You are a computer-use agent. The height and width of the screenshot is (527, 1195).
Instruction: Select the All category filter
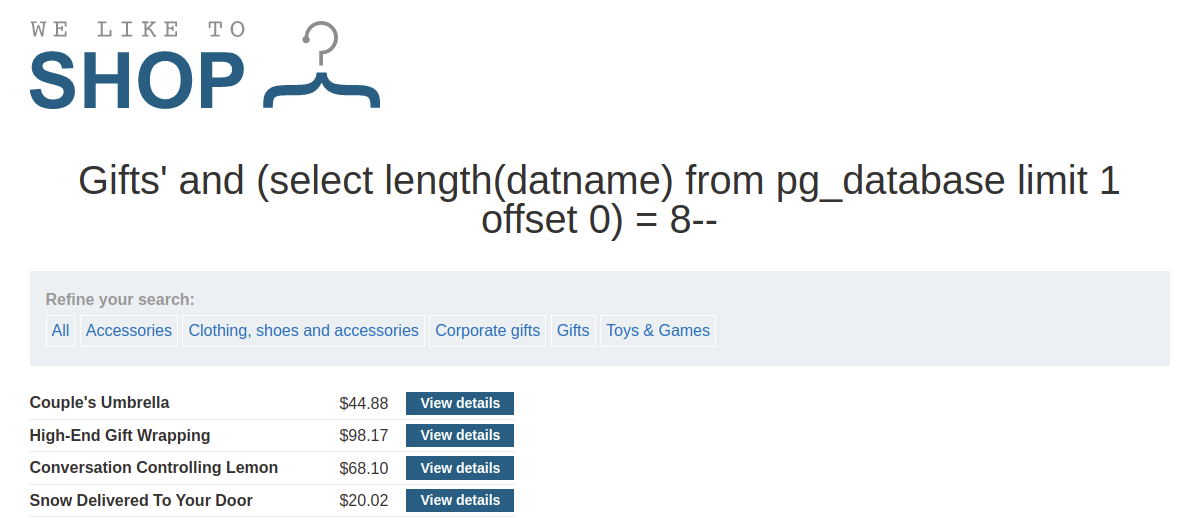point(61,331)
